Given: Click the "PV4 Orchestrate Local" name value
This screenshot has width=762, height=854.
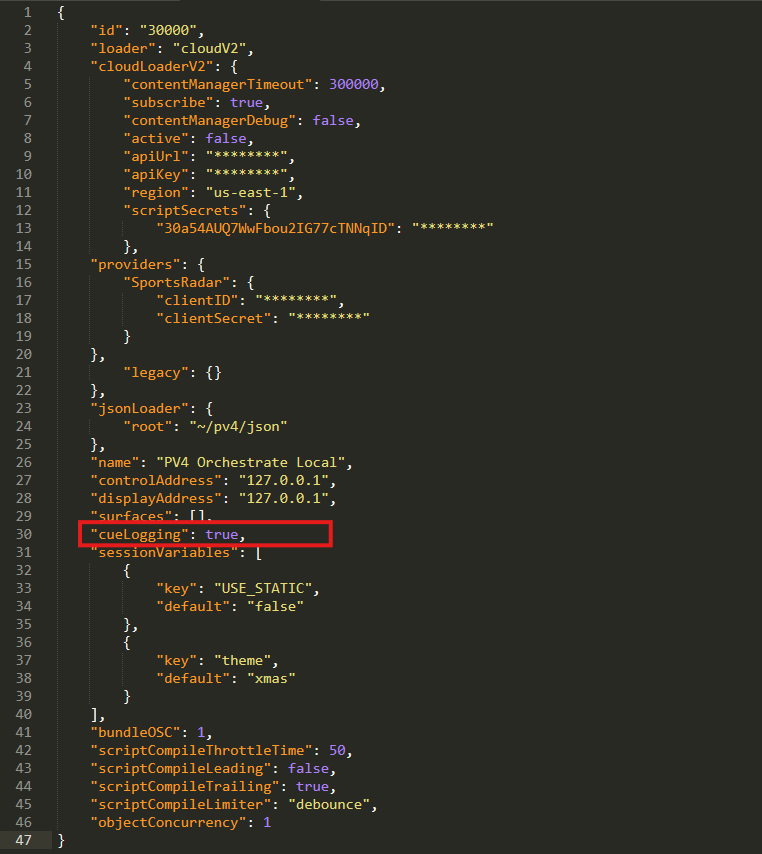Looking at the screenshot, I should point(251,462).
